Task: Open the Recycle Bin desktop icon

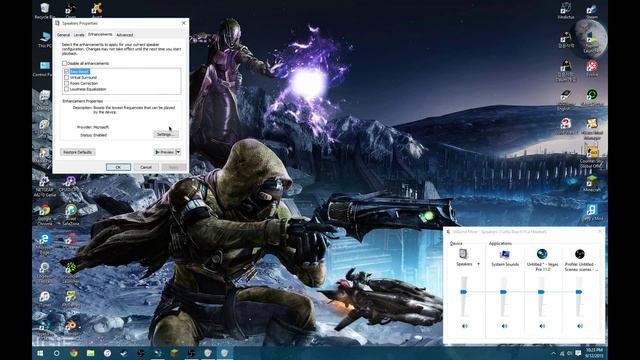Action: [x=44, y=11]
